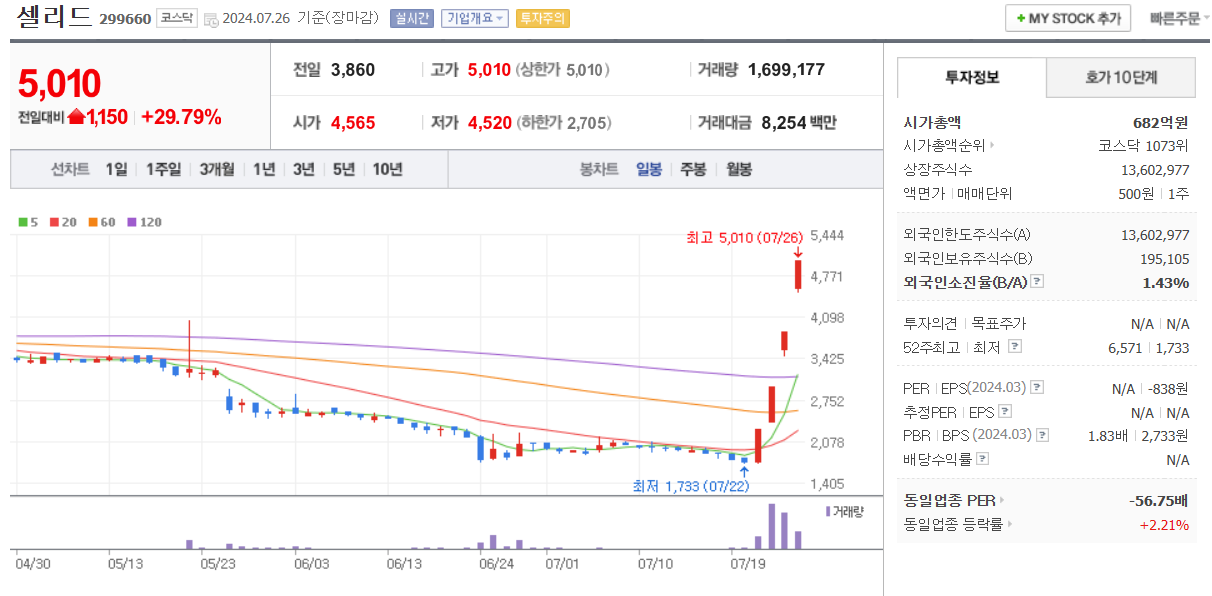Select the 1일 line chart period
The image size is (1212, 596).
pyautogui.click(x=117, y=169)
